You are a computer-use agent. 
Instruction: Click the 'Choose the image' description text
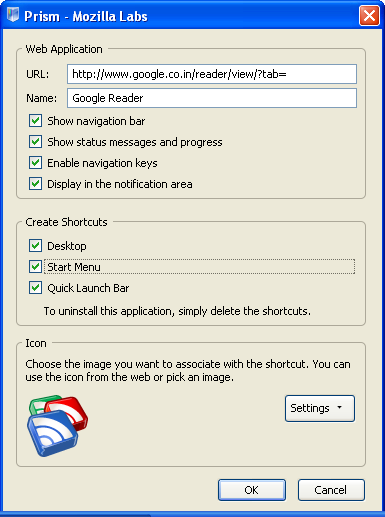188,371
